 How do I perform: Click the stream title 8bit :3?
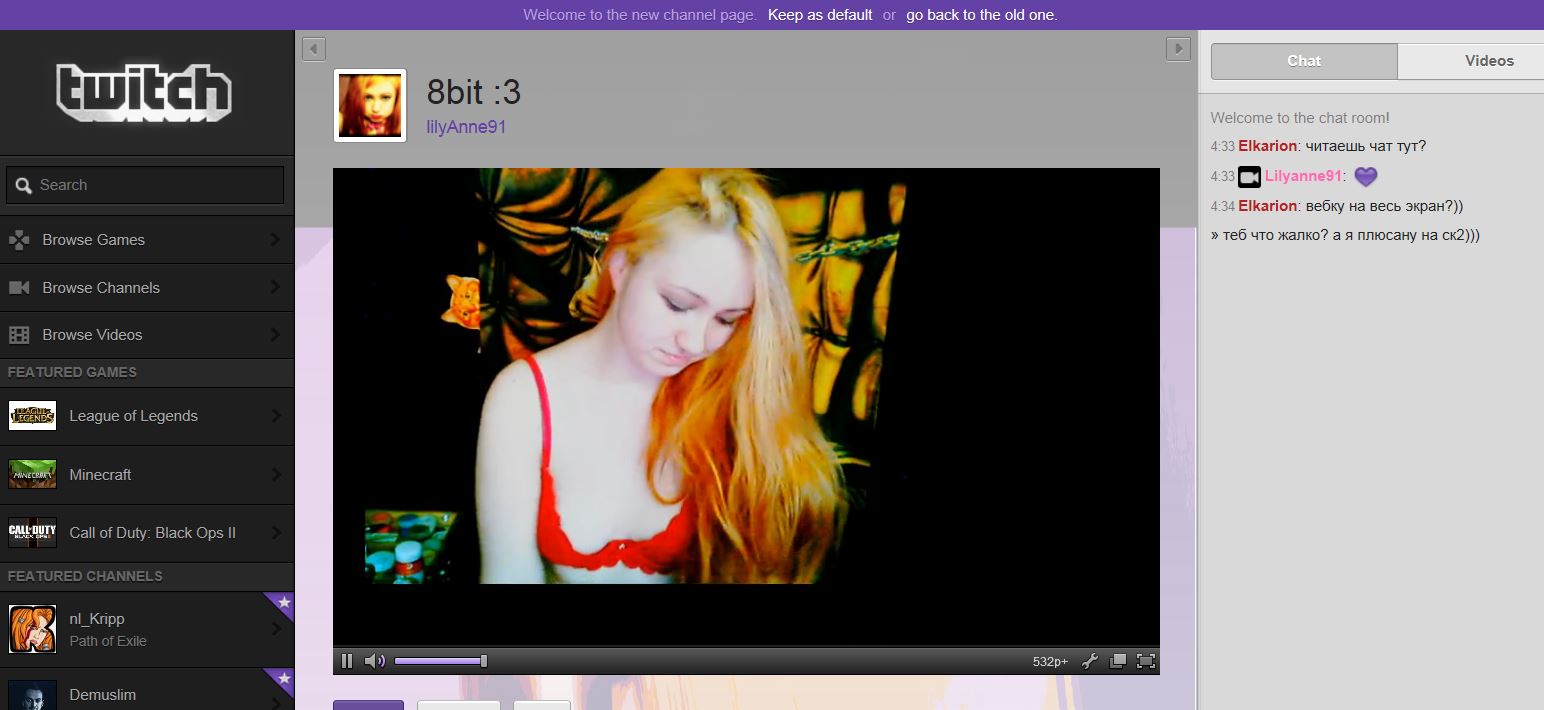(474, 92)
